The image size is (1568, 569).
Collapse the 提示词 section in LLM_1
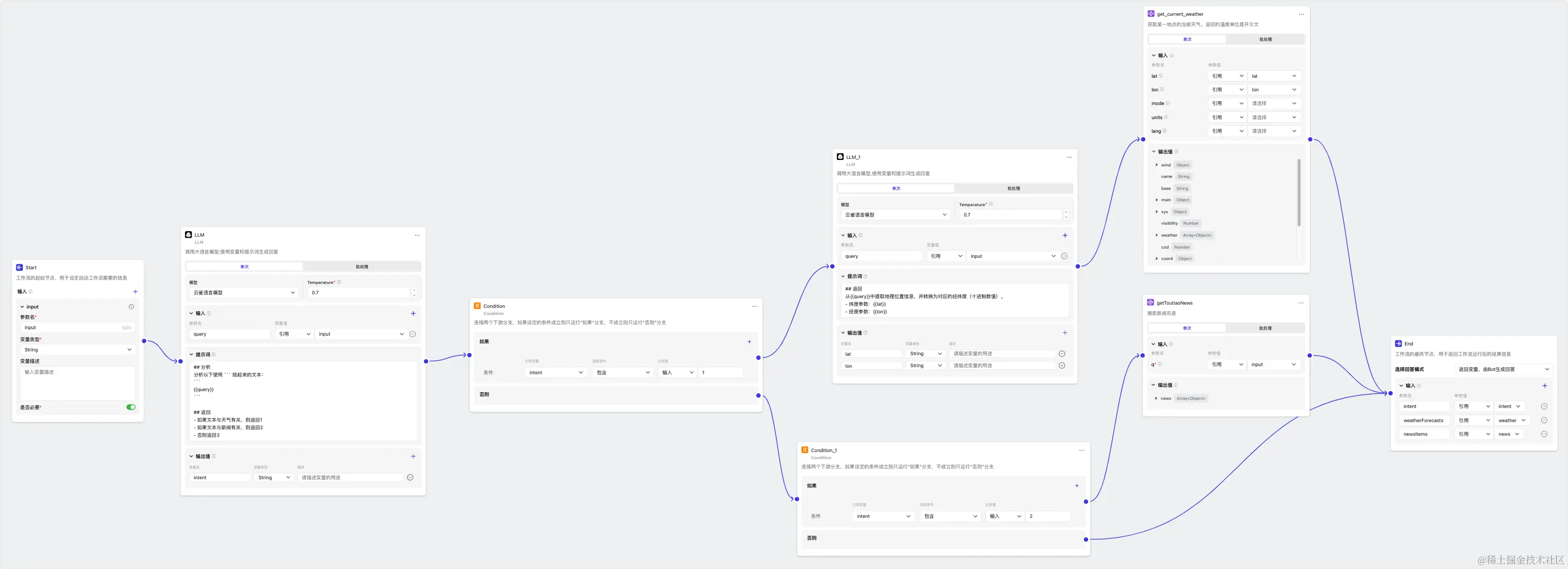coord(843,276)
